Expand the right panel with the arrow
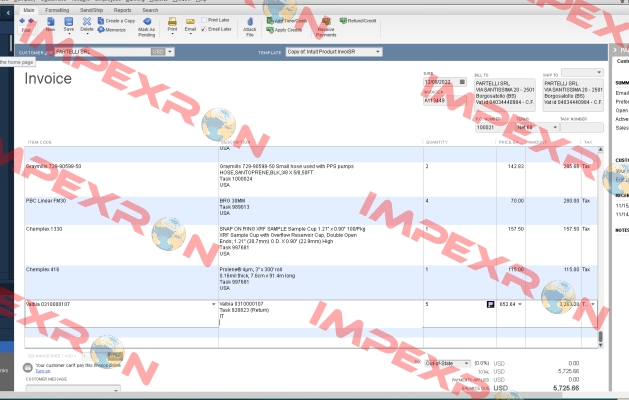This screenshot has width=629, height=400. point(615,50)
